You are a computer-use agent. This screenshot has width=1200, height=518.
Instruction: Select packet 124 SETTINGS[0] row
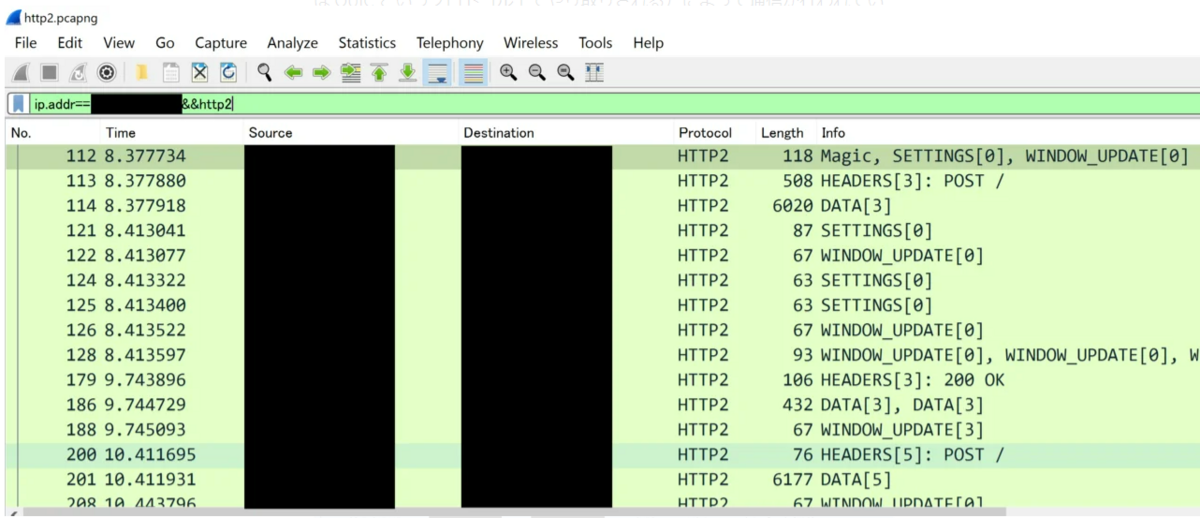click(x=602, y=281)
